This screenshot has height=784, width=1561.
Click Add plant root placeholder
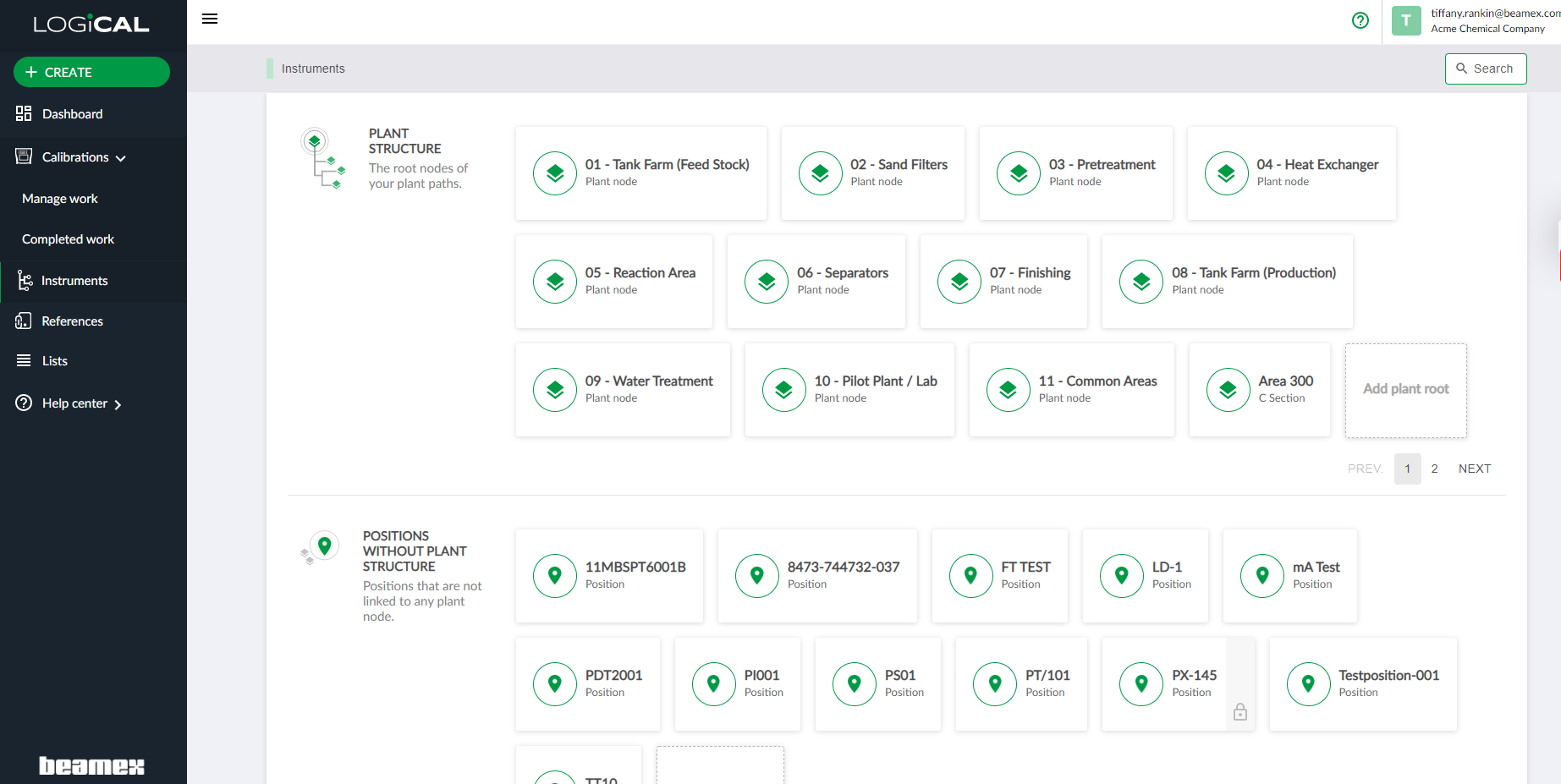1405,390
